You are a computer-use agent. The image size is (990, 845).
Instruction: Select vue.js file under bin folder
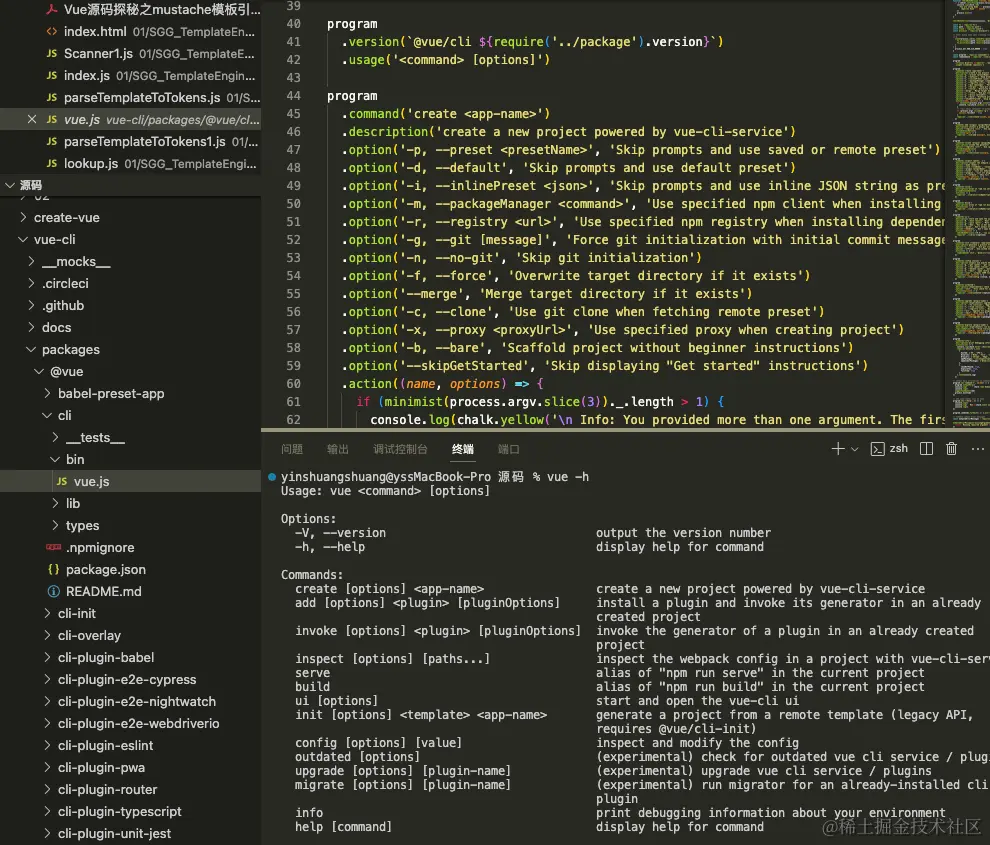130,481
